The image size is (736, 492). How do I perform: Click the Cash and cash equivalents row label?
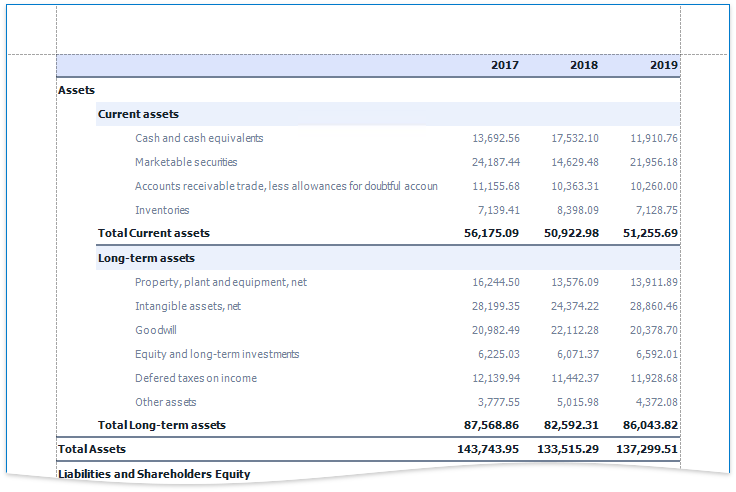(199, 138)
